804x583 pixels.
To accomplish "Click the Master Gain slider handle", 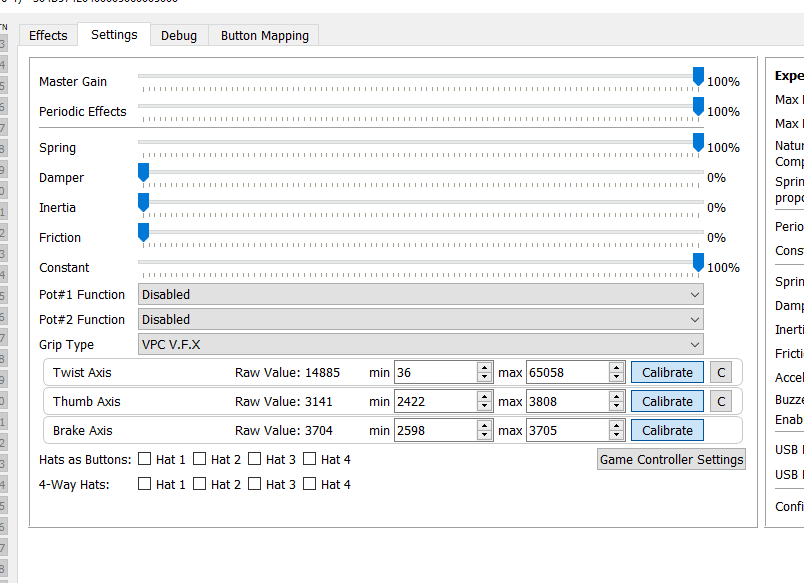I will click(x=698, y=76).
